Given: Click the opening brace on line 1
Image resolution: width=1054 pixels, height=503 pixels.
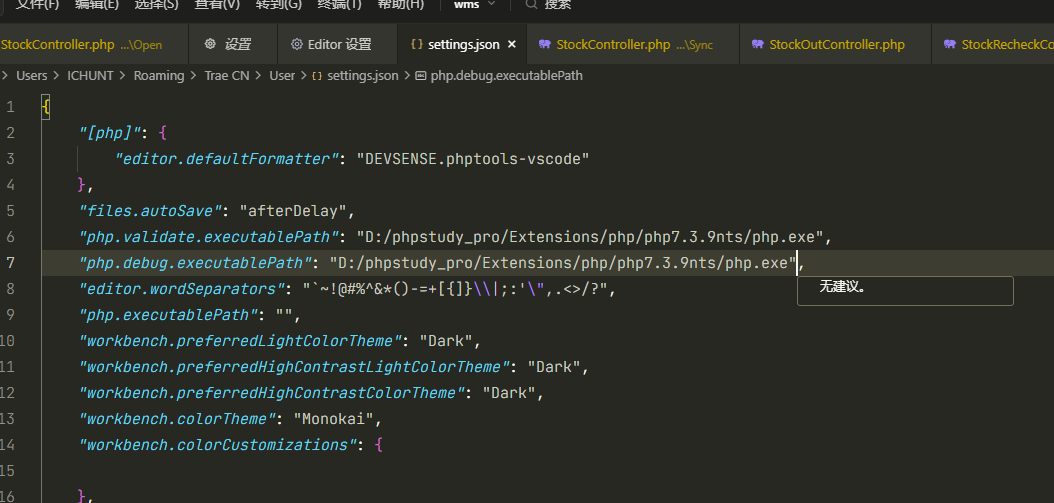Looking at the screenshot, I should pos(46,107).
